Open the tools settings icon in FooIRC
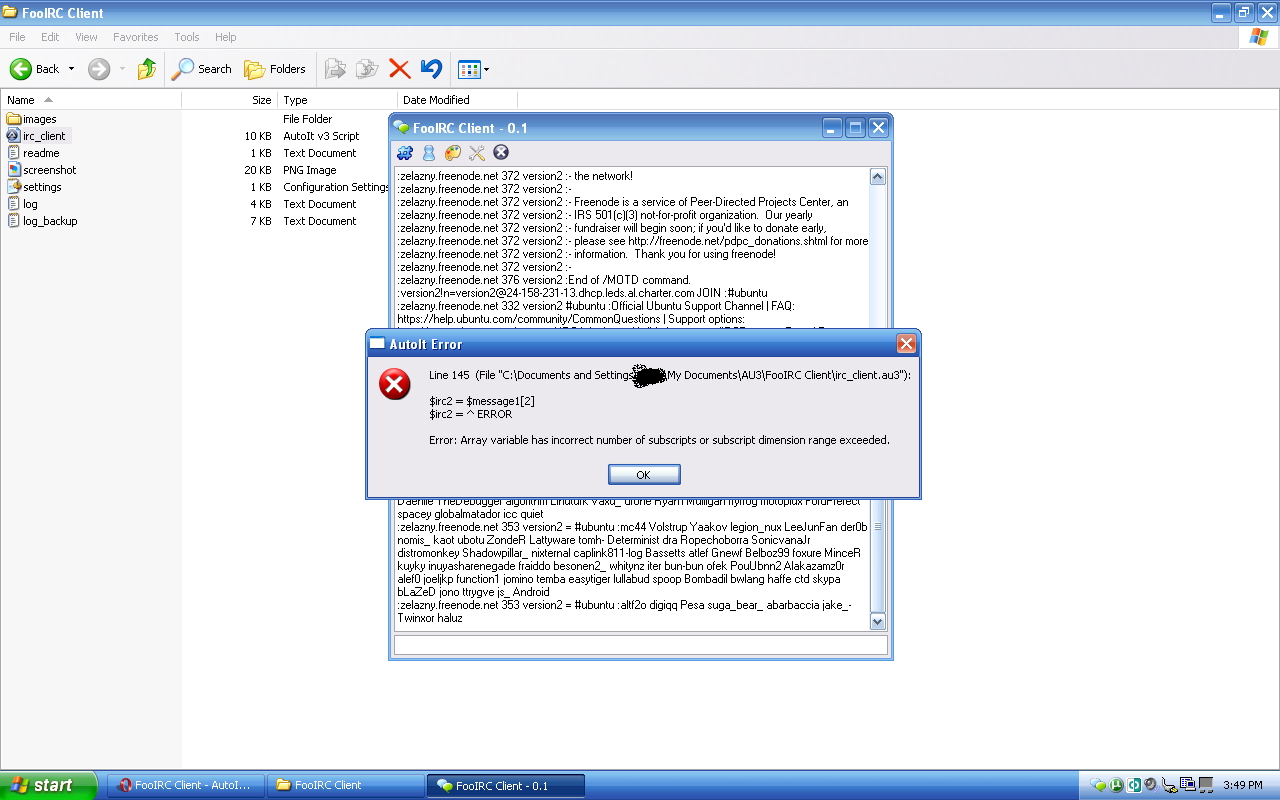 477,153
